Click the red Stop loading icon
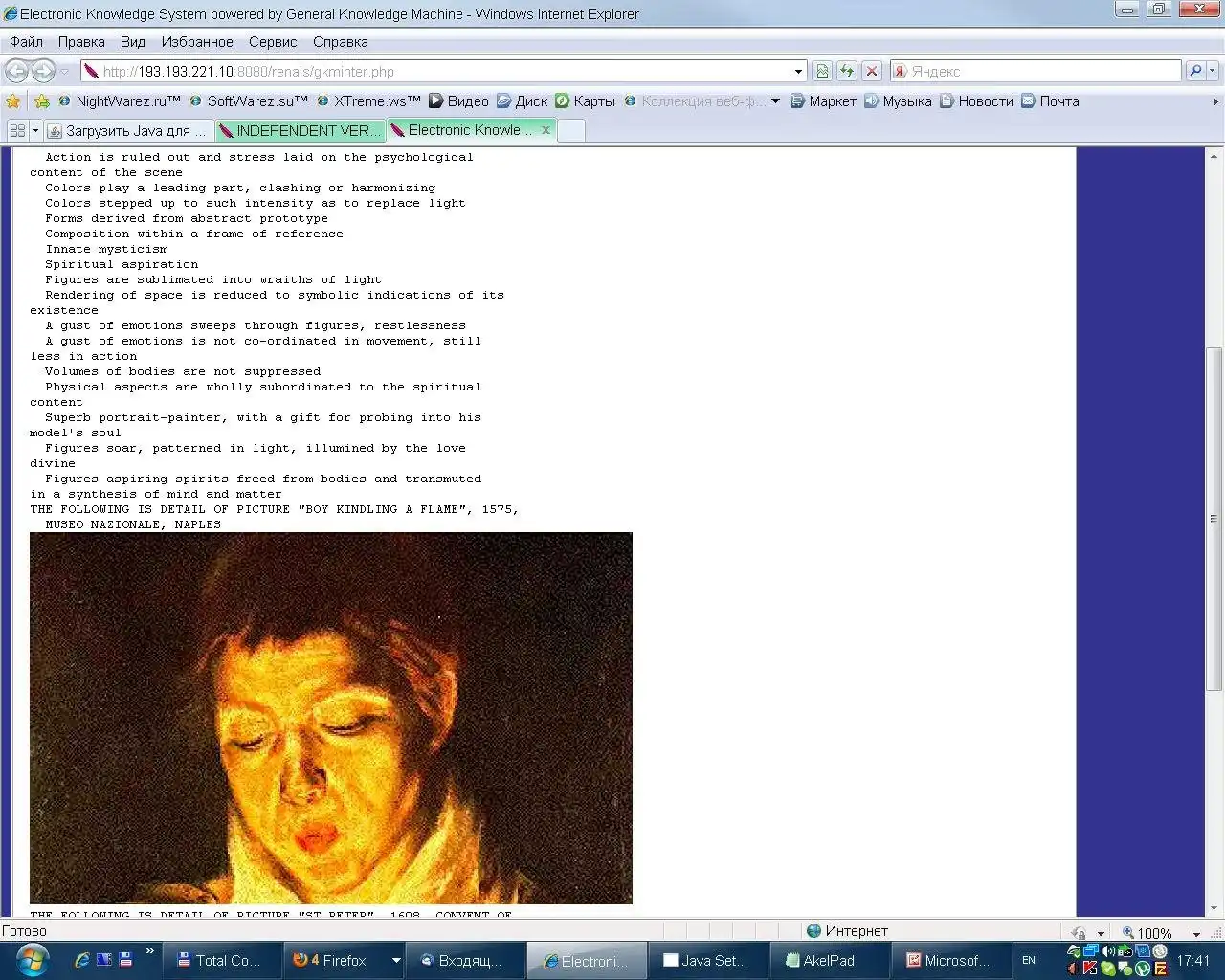1225x980 pixels. [x=872, y=71]
